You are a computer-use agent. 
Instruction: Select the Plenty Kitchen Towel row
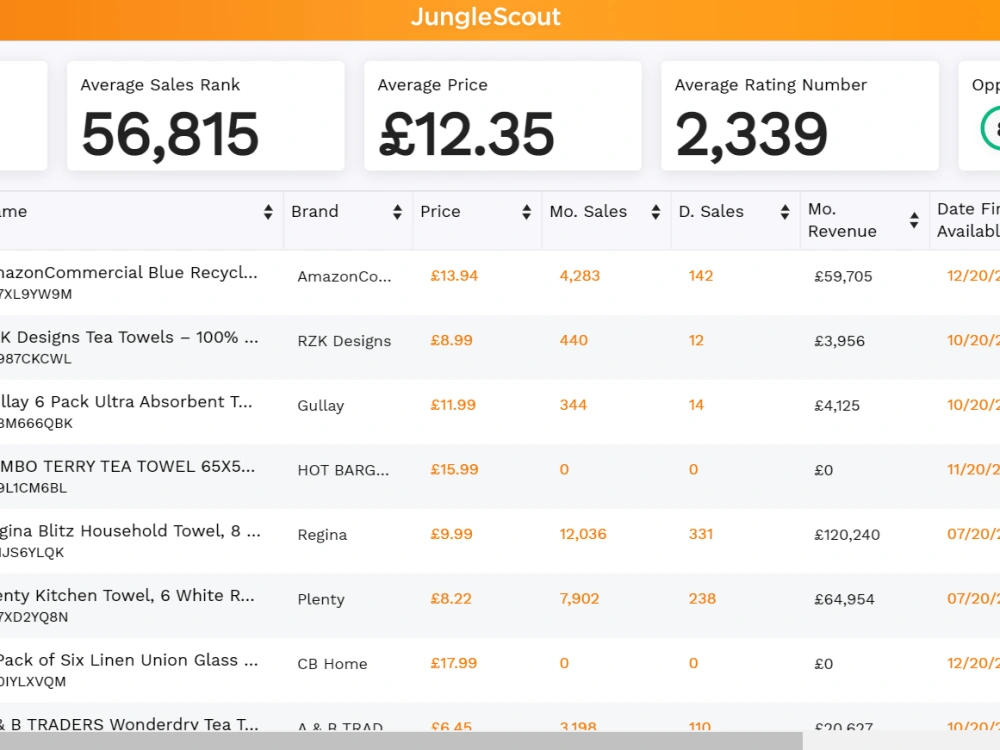pos(500,605)
